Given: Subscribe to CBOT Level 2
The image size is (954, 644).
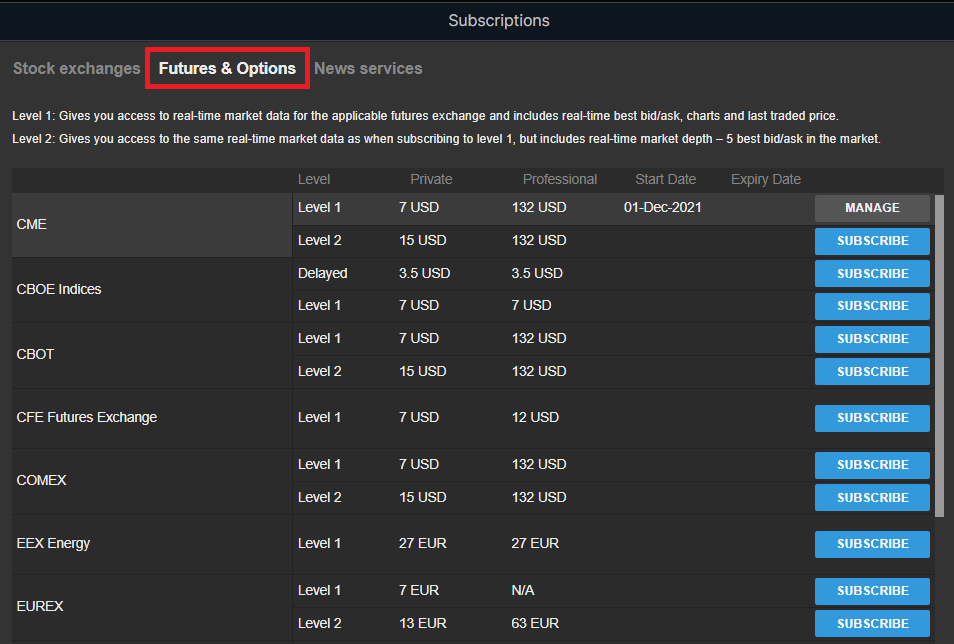Looking at the screenshot, I should pyautogui.click(x=872, y=372).
